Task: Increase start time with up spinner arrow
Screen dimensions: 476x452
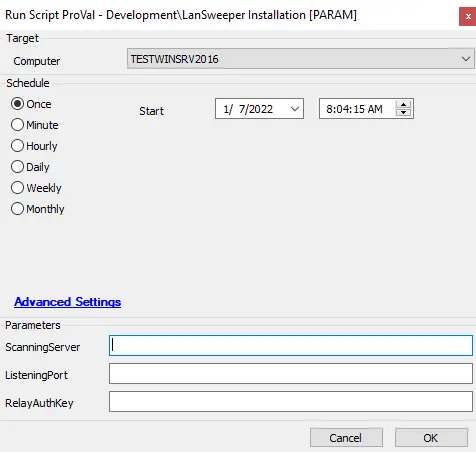Action: [404, 105]
